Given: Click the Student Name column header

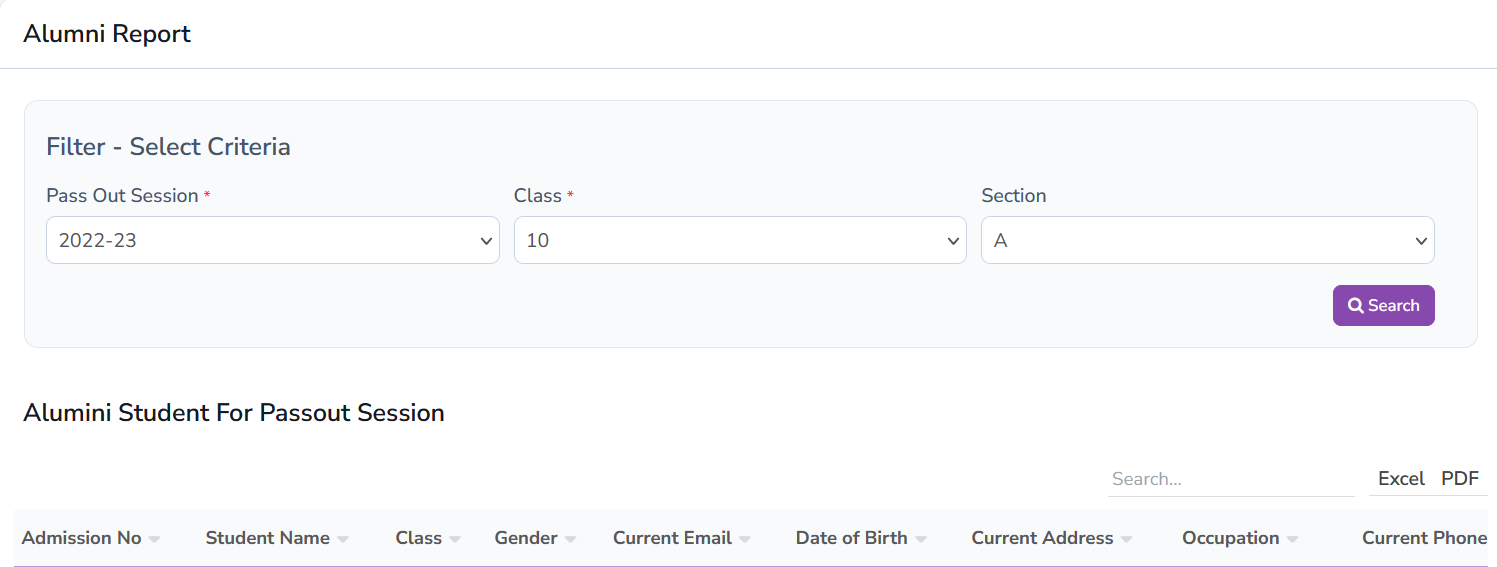Looking at the screenshot, I should 267,538.
